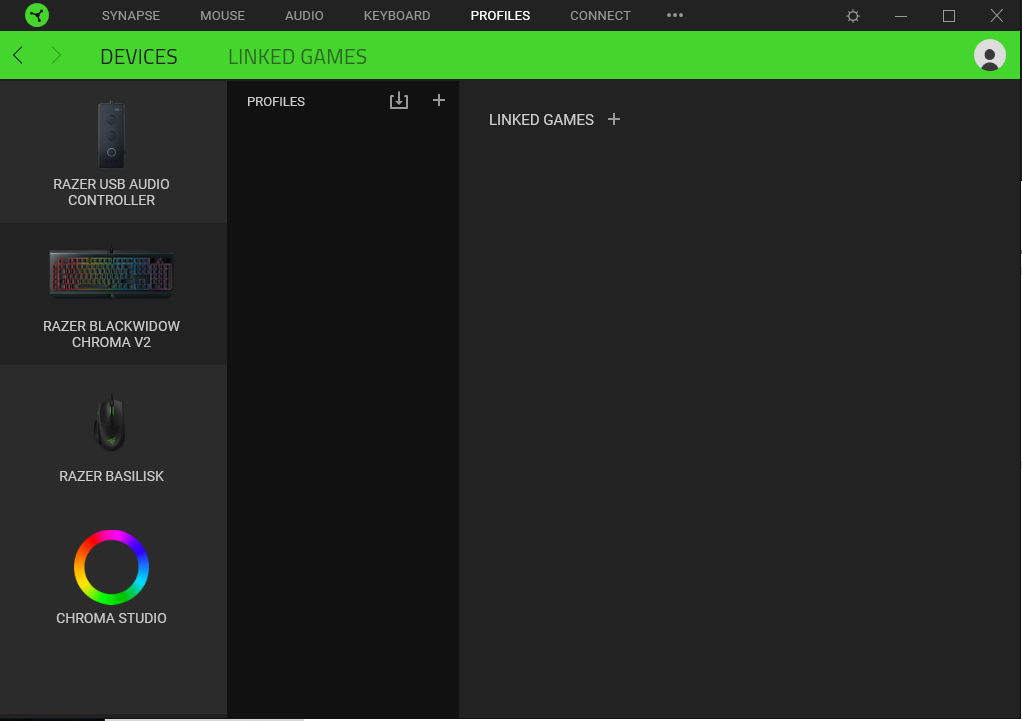
Task: Maximize the Synapse window
Action: tap(949, 16)
